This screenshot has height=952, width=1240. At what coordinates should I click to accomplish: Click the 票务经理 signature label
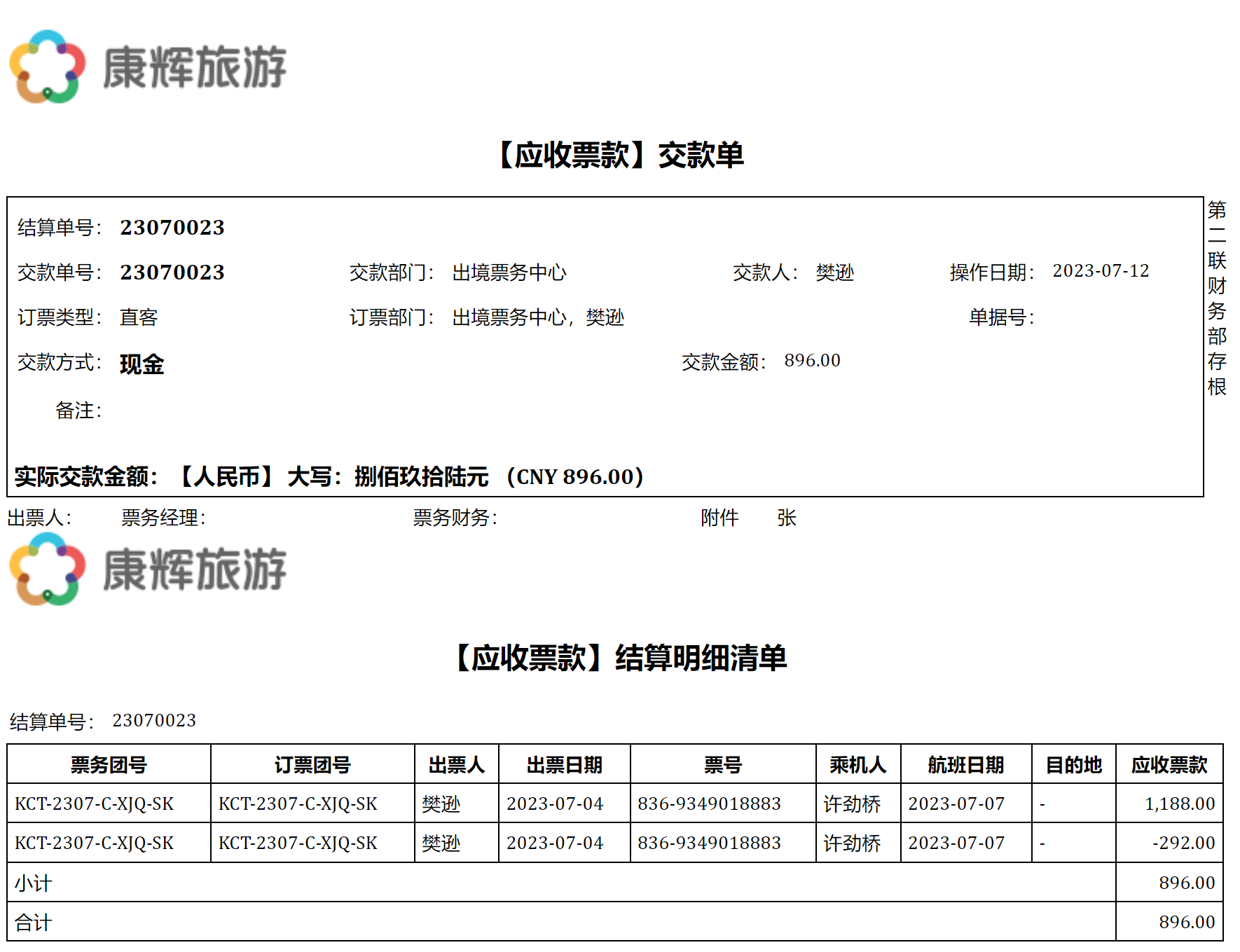(x=163, y=518)
